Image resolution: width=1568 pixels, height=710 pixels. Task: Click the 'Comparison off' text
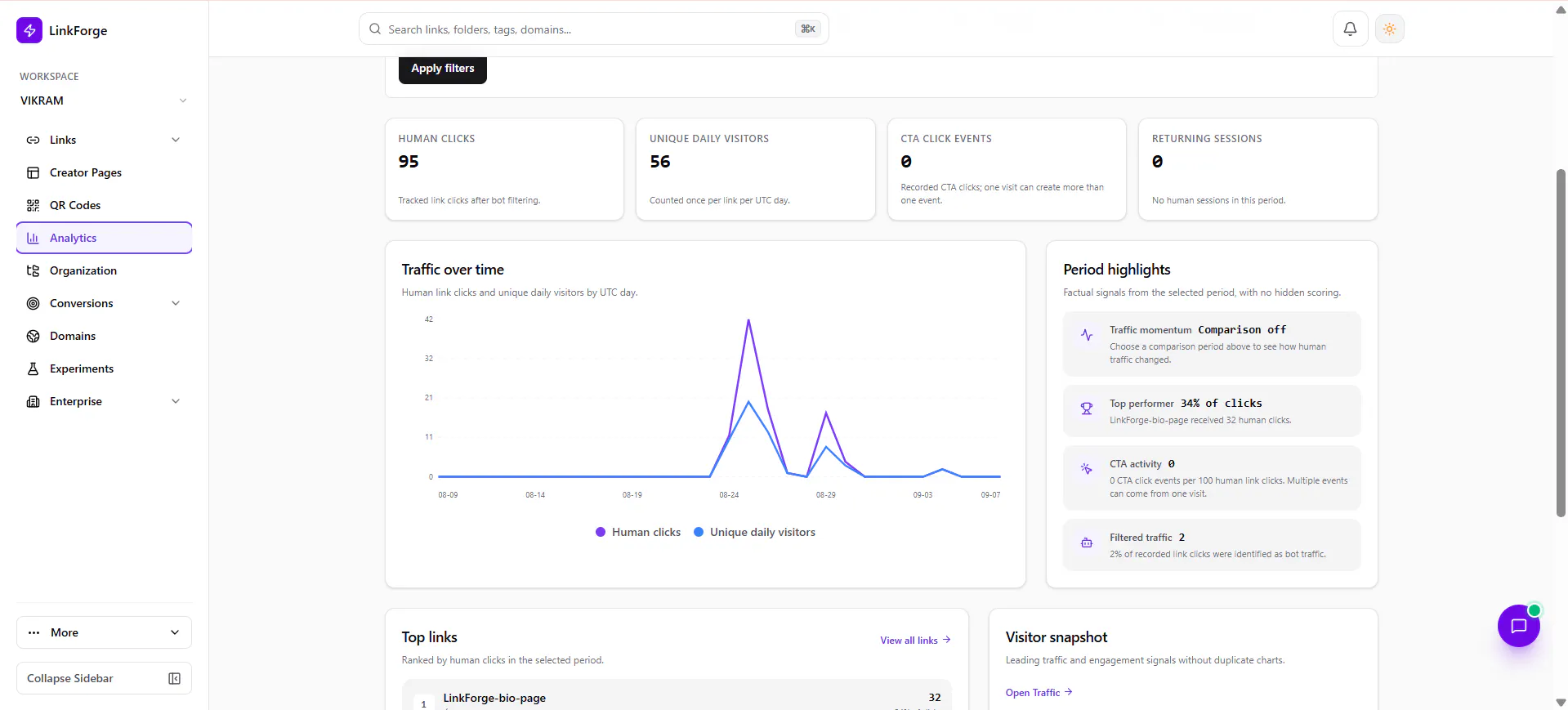[x=1242, y=330]
